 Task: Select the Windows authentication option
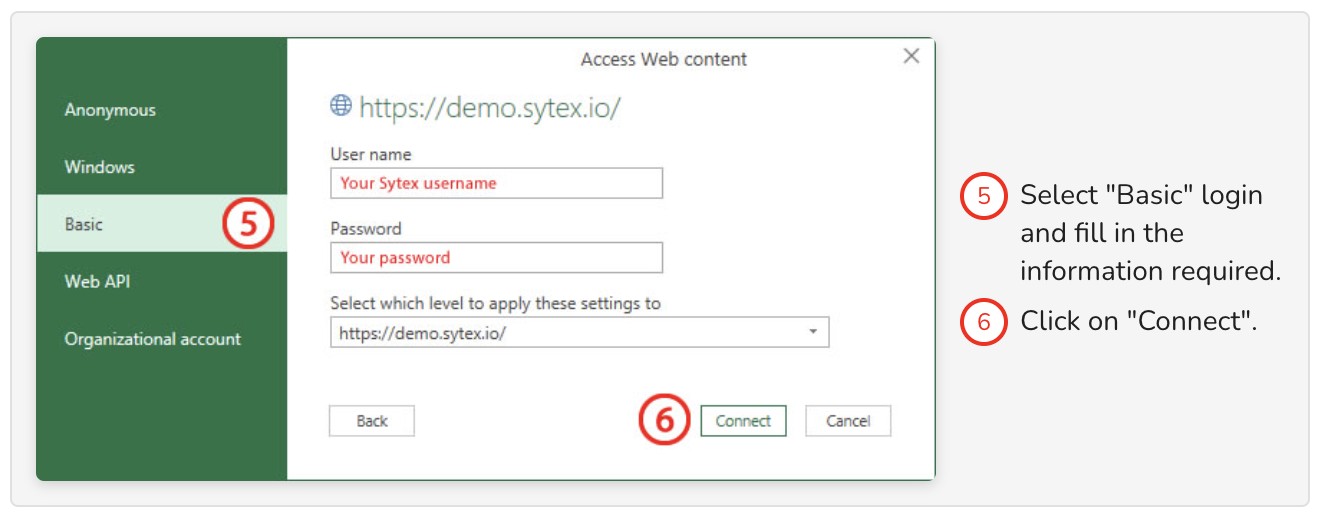click(x=100, y=167)
